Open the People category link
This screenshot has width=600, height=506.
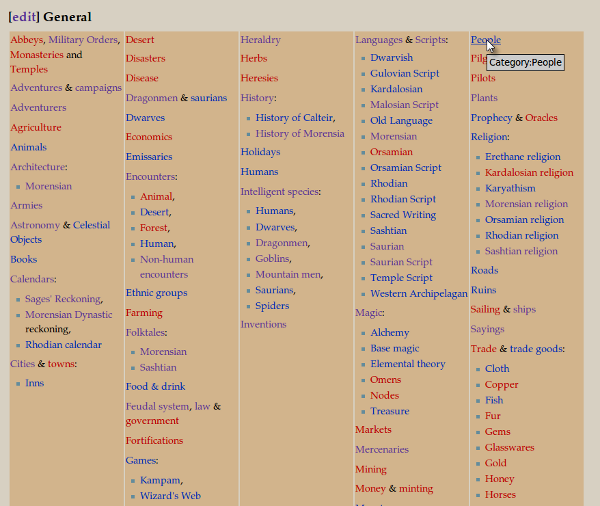(485, 40)
